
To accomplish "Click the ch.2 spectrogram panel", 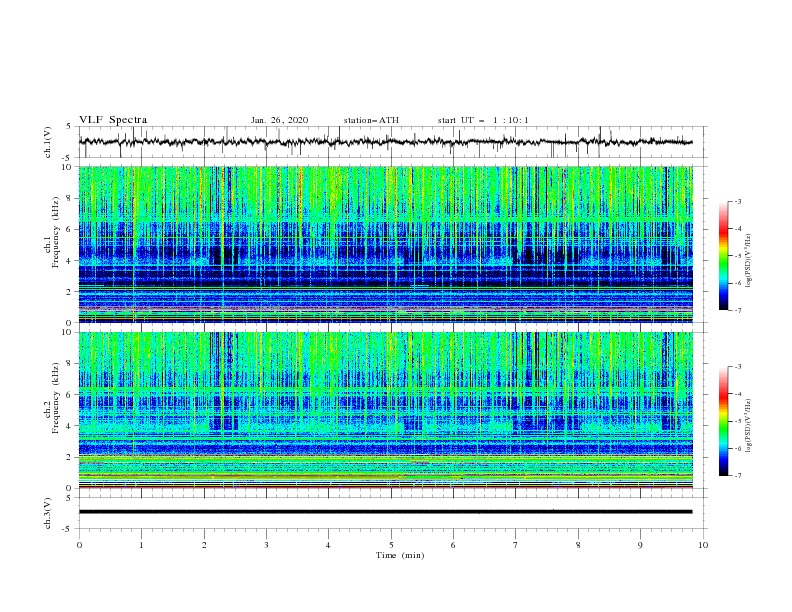I will [x=385, y=410].
